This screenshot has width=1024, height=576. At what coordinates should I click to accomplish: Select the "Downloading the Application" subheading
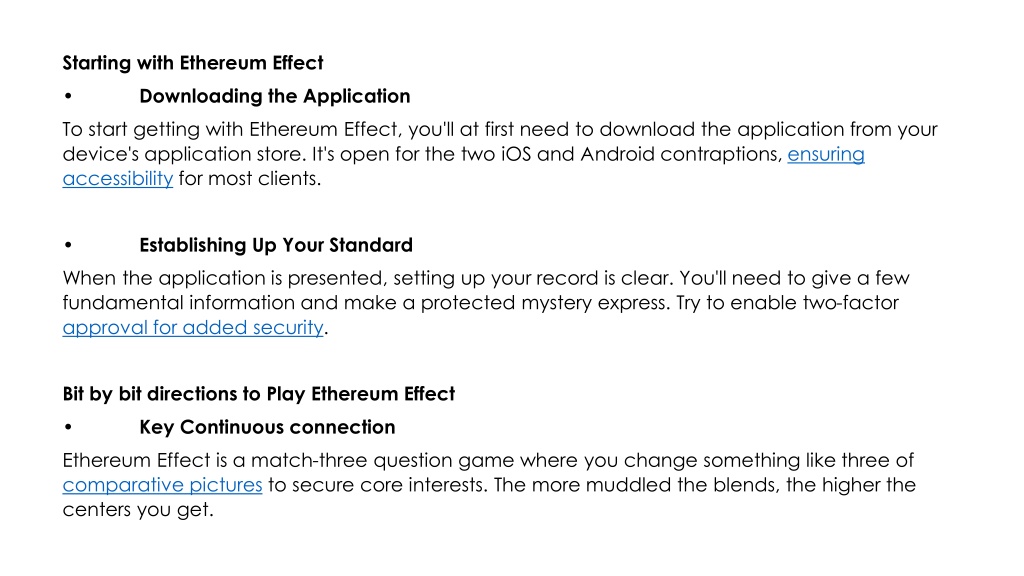[274, 96]
